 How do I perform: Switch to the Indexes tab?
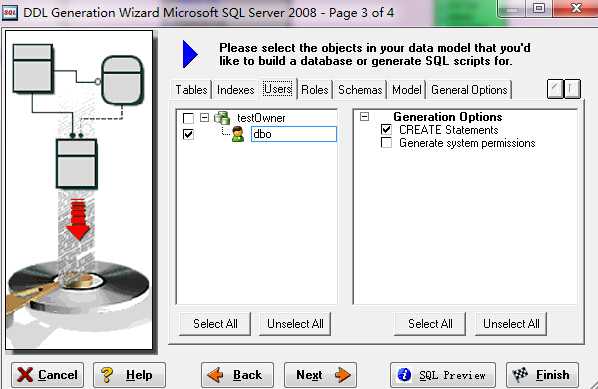click(235, 90)
